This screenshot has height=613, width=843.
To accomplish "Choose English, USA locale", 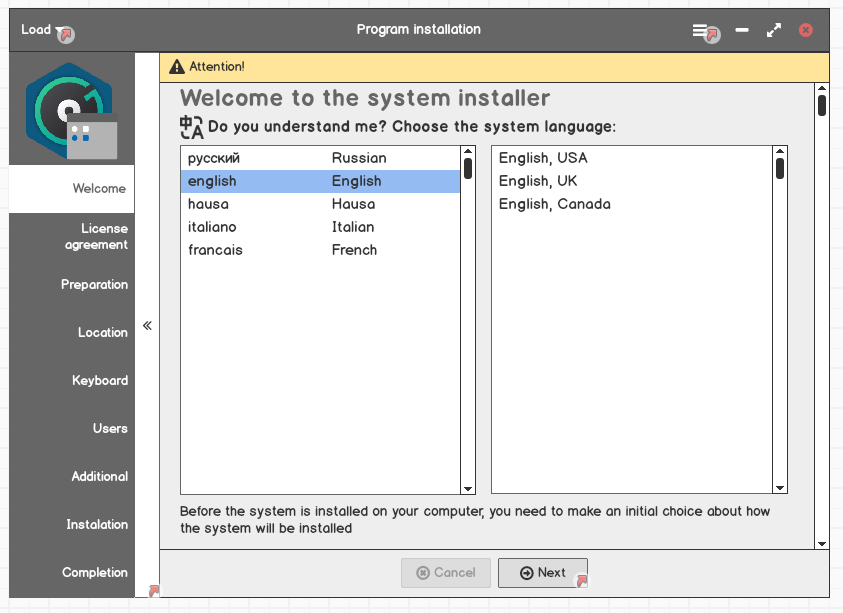I will tap(632, 158).
